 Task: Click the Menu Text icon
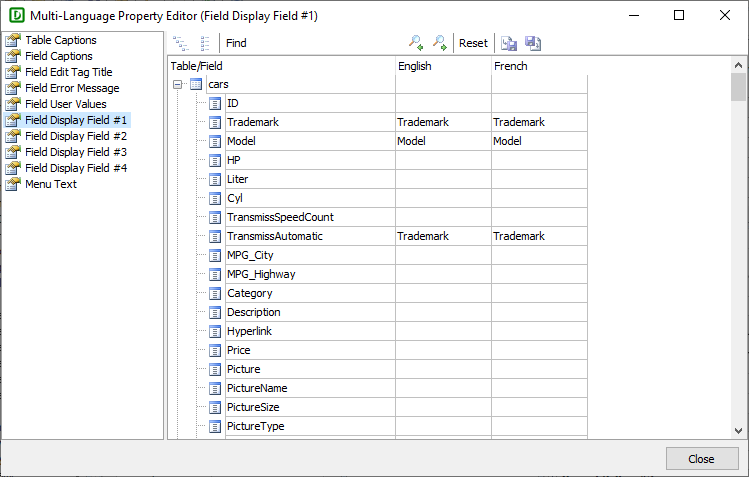coord(13,184)
